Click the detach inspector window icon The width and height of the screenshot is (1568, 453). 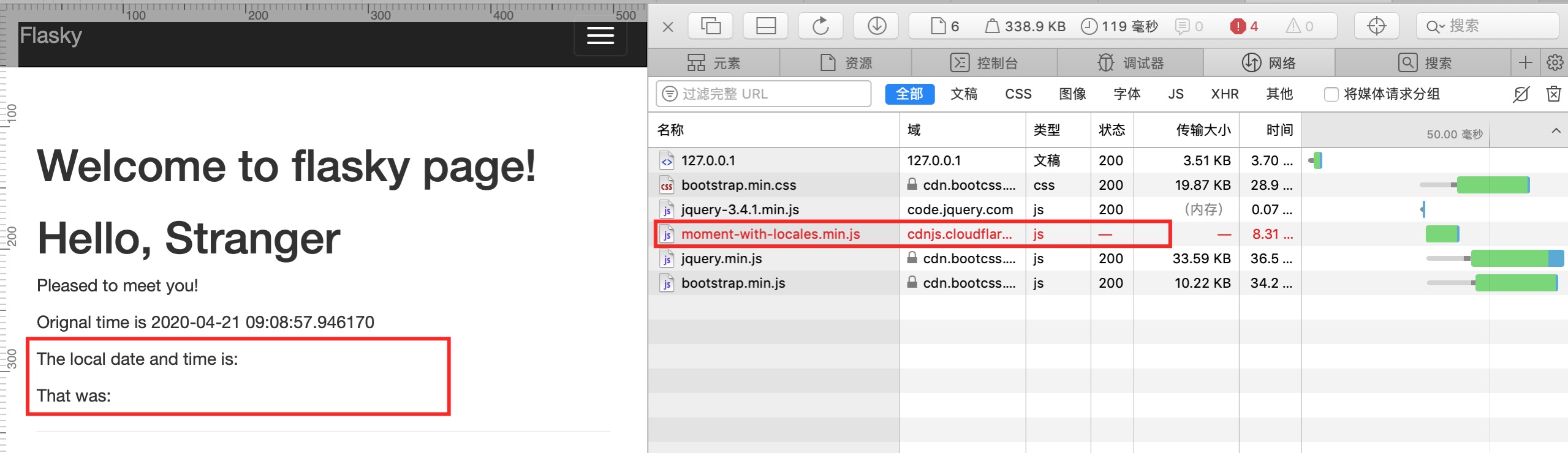click(711, 26)
